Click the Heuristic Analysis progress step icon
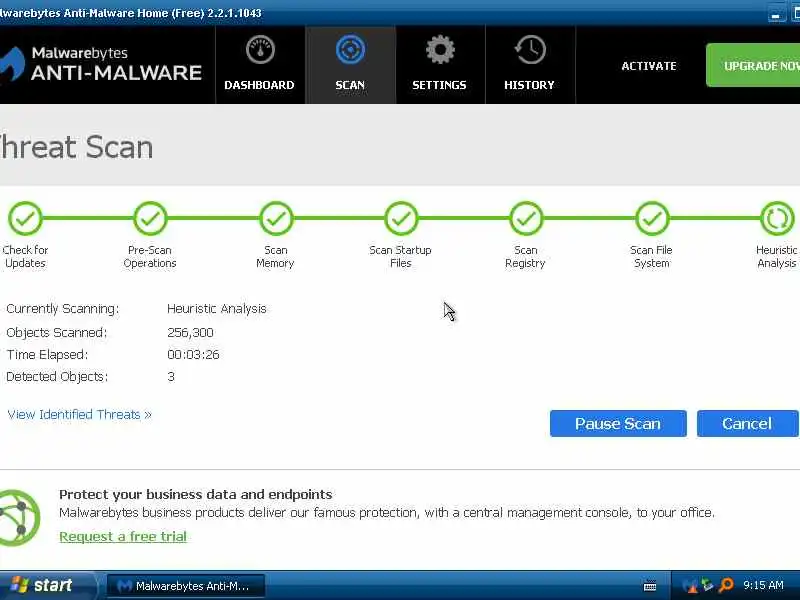This screenshot has height=600, width=800. [777, 219]
